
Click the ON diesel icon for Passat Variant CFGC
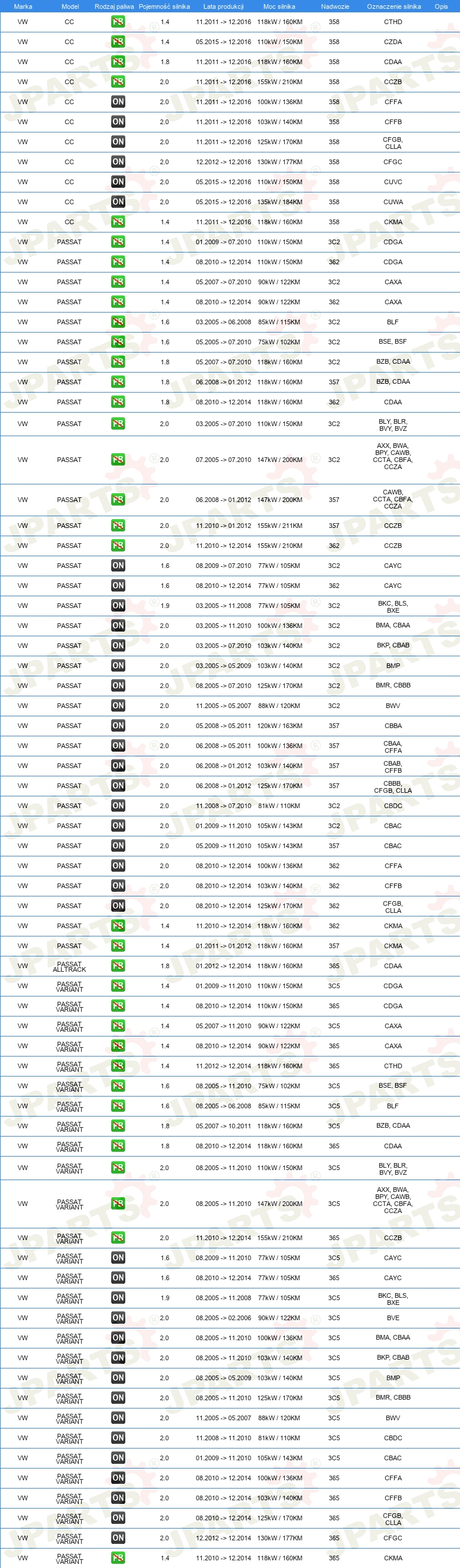(118, 1538)
